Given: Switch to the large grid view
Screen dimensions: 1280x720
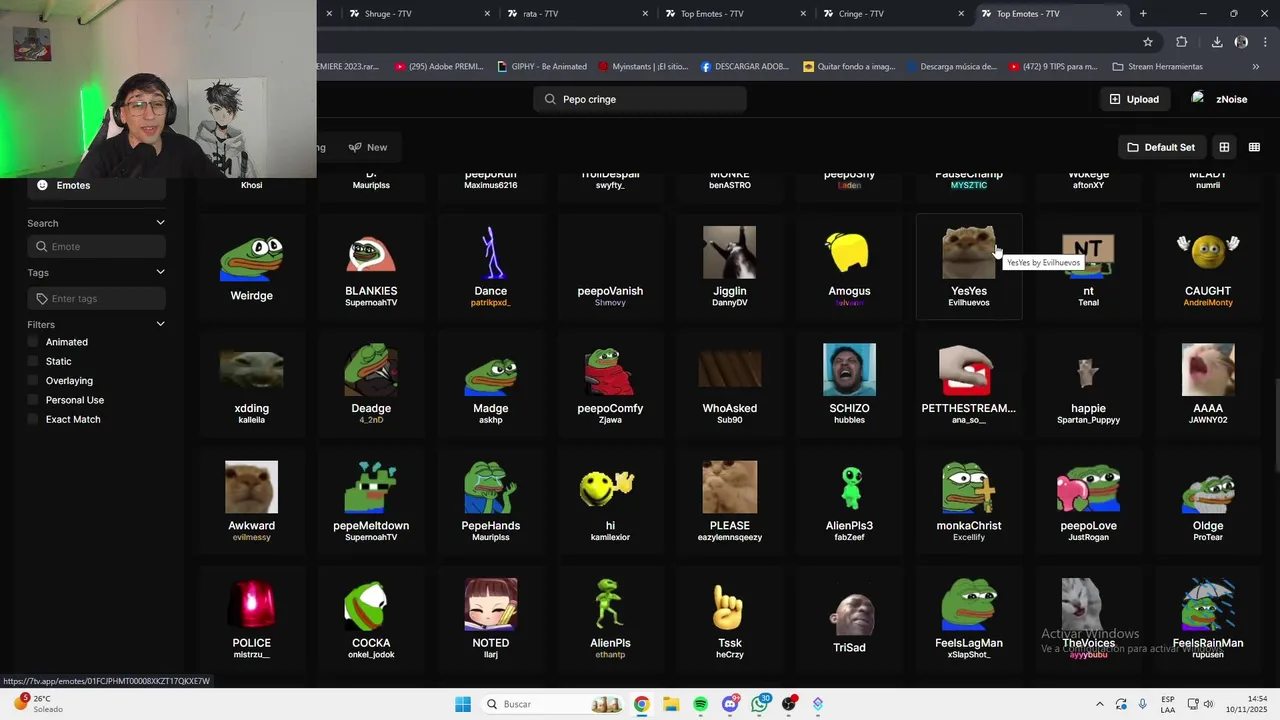Looking at the screenshot, I should [x=1224, y=147].
